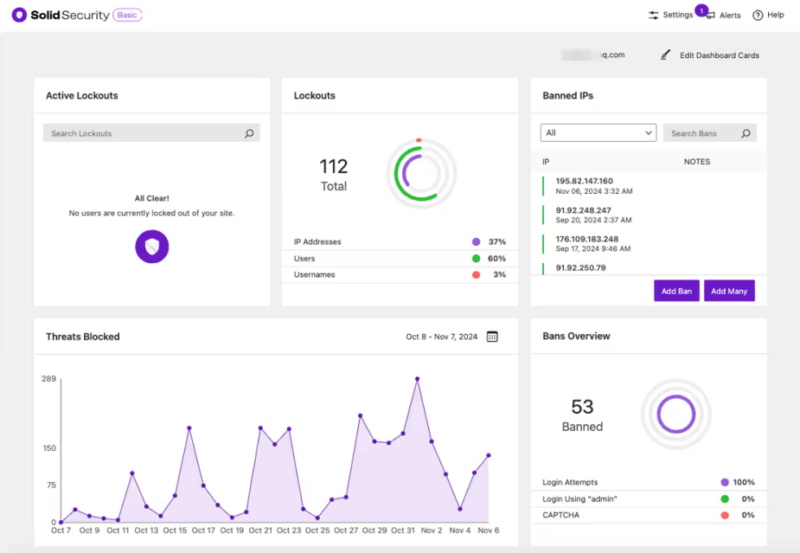Image resolution: width=800 pixels, height=553 pixels.
Task: Click the blurred site domain name
Action: 593,55
